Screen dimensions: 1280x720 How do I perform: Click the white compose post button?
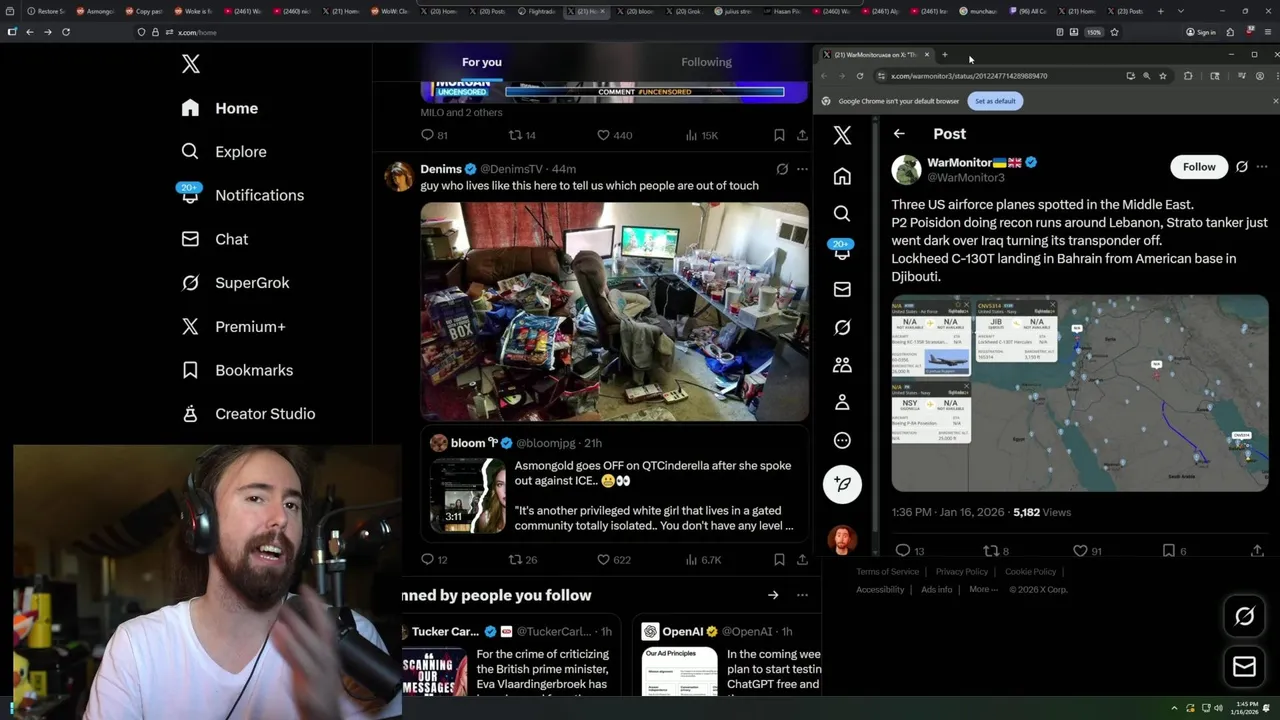coord(842,484)
